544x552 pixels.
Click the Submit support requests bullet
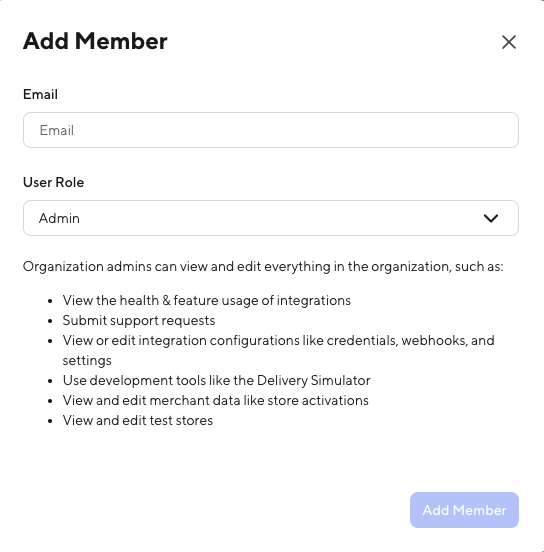click(139, 321)
